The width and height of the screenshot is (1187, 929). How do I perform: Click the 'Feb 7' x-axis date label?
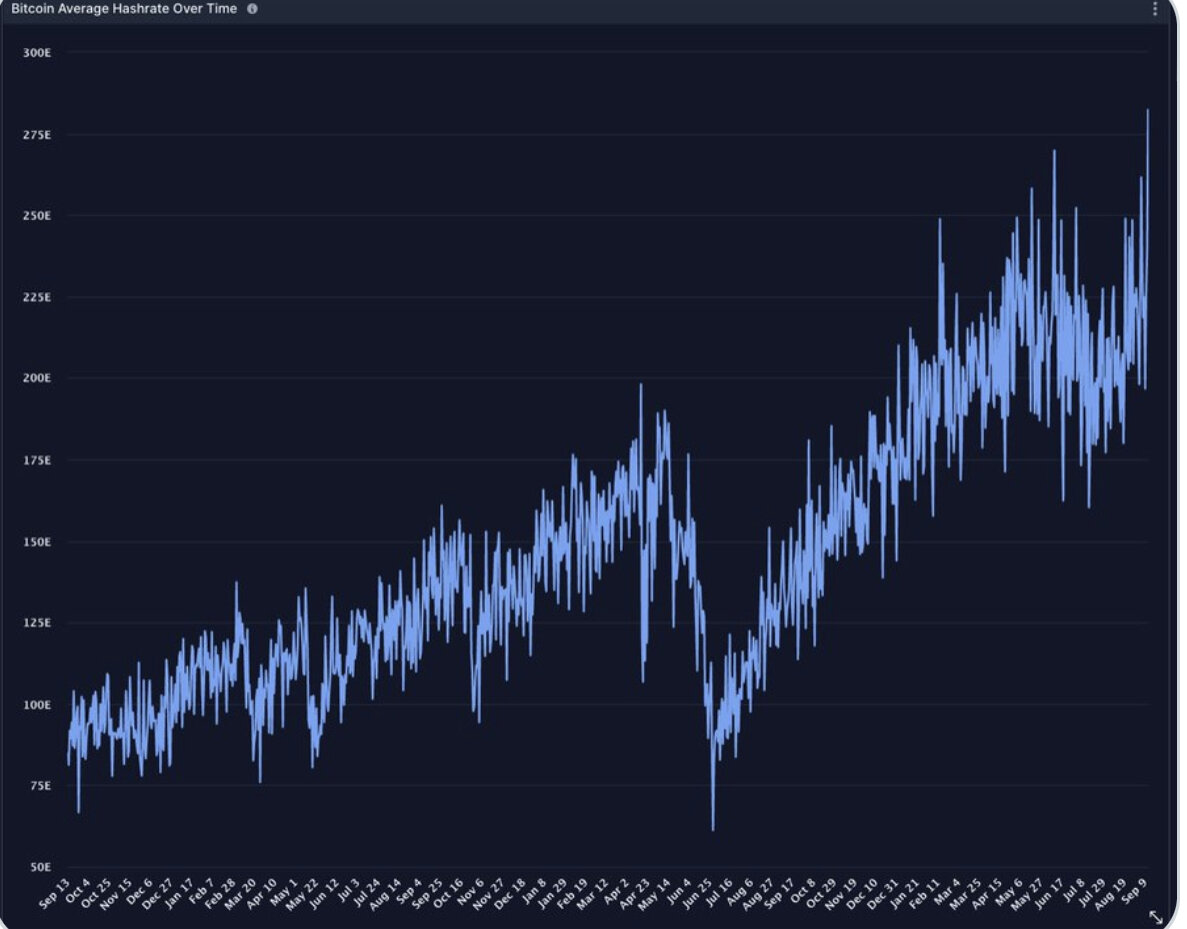point(203,891)
